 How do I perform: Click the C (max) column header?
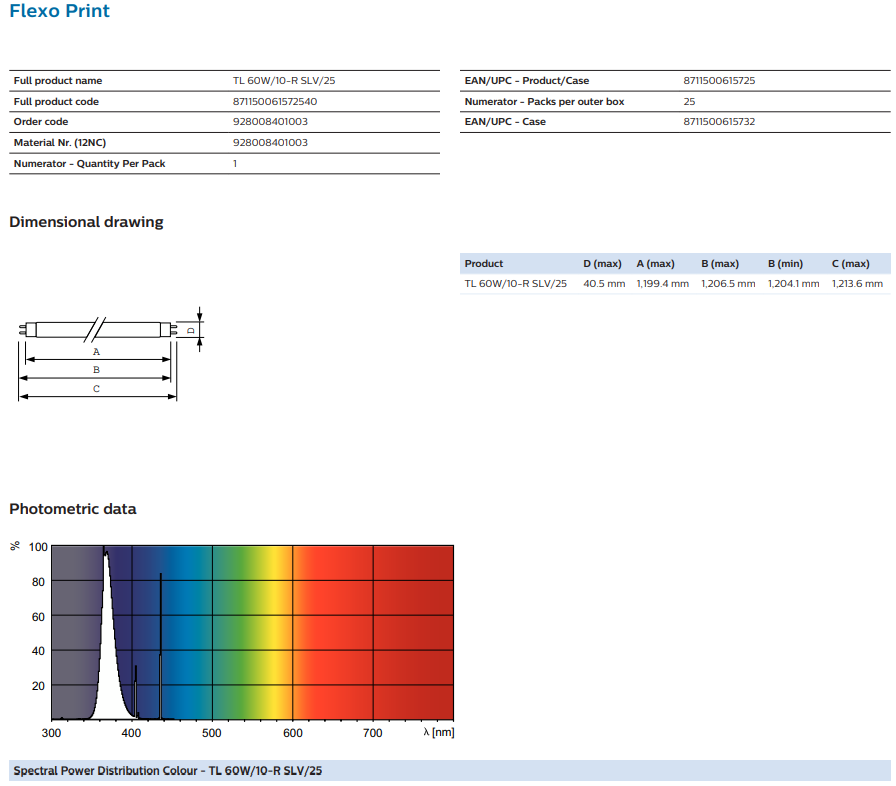coord(851,263)
